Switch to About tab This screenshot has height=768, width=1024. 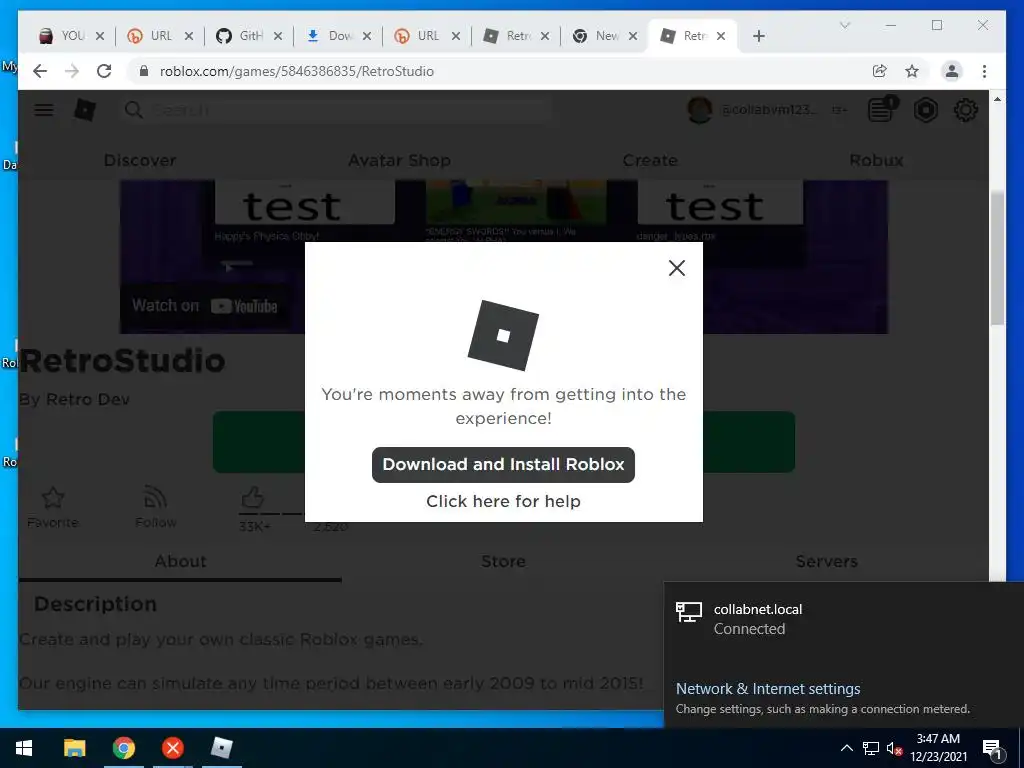pos(180,562)
